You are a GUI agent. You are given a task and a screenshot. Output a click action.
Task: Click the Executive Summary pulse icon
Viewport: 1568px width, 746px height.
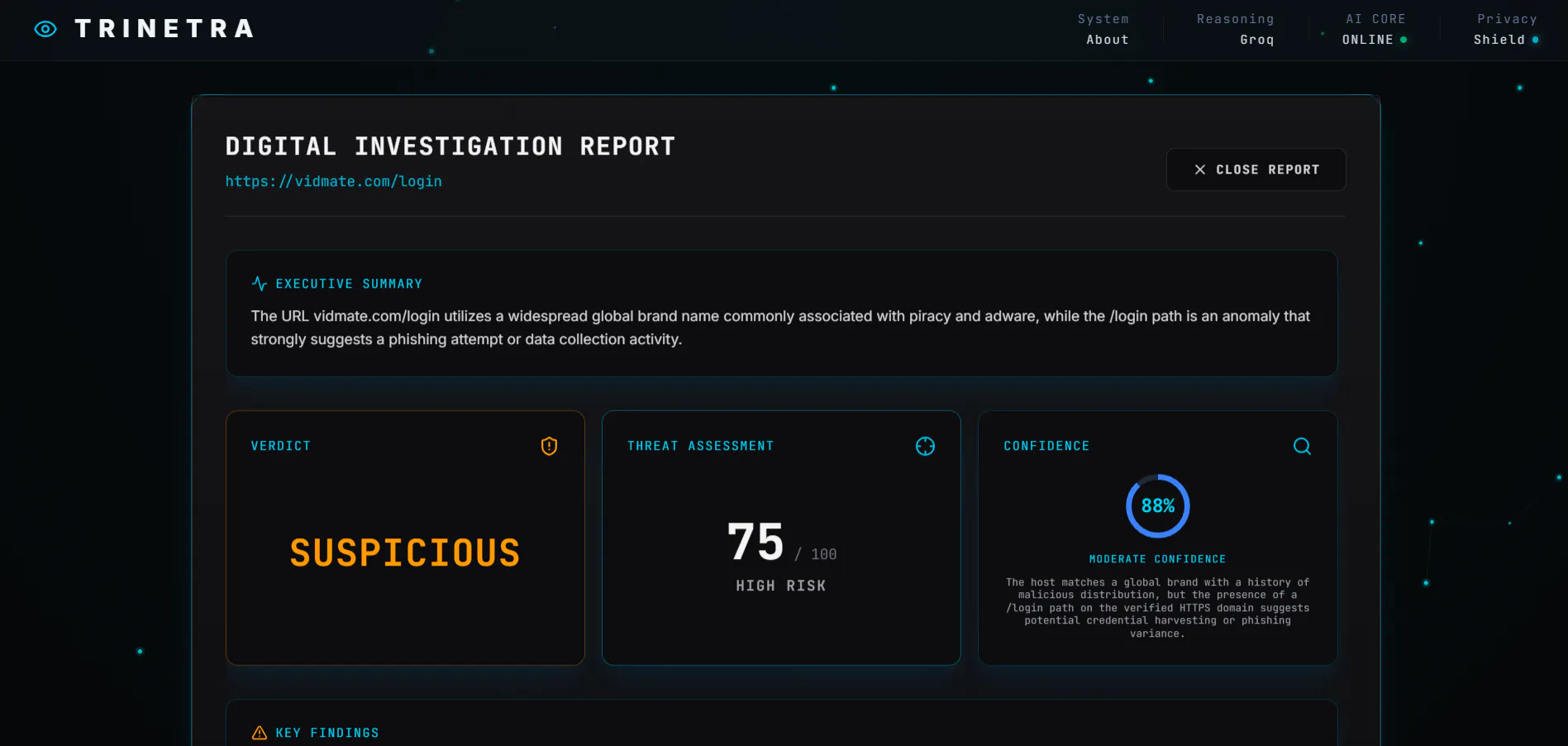[259, 284]
